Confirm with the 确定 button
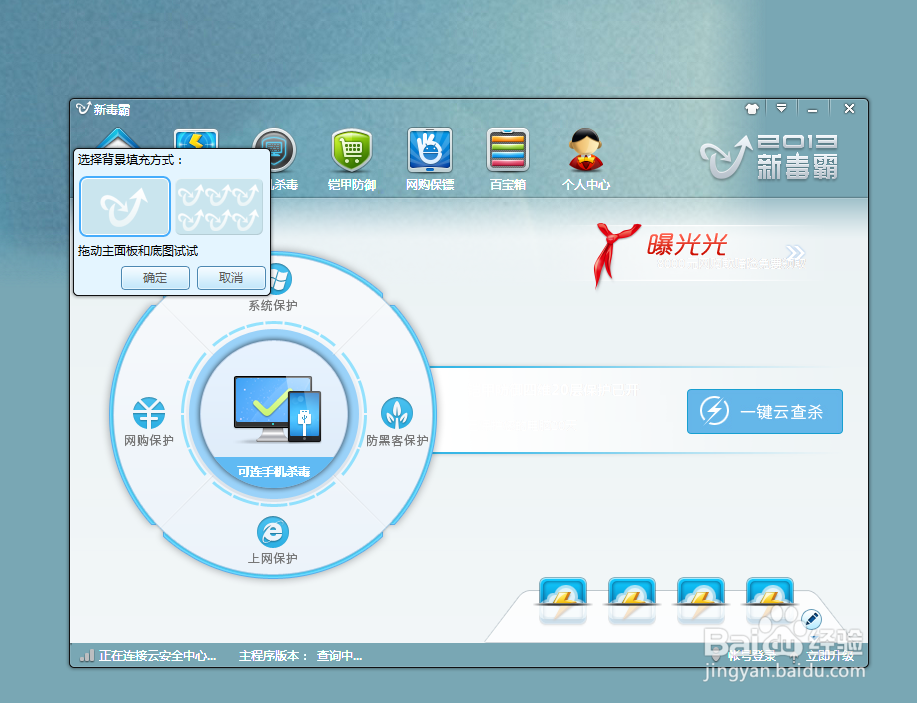This screenshot has width=917, height=703. click(155, 278)
